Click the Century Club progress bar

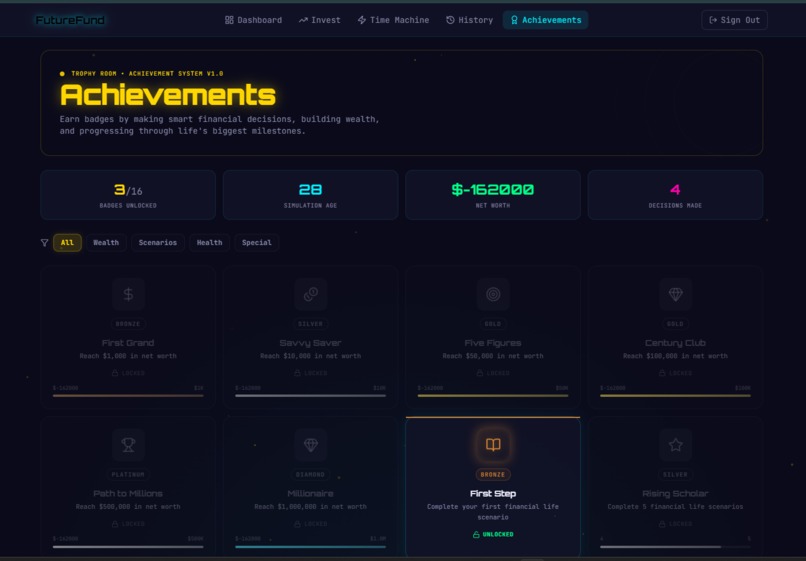pos(675,395)
